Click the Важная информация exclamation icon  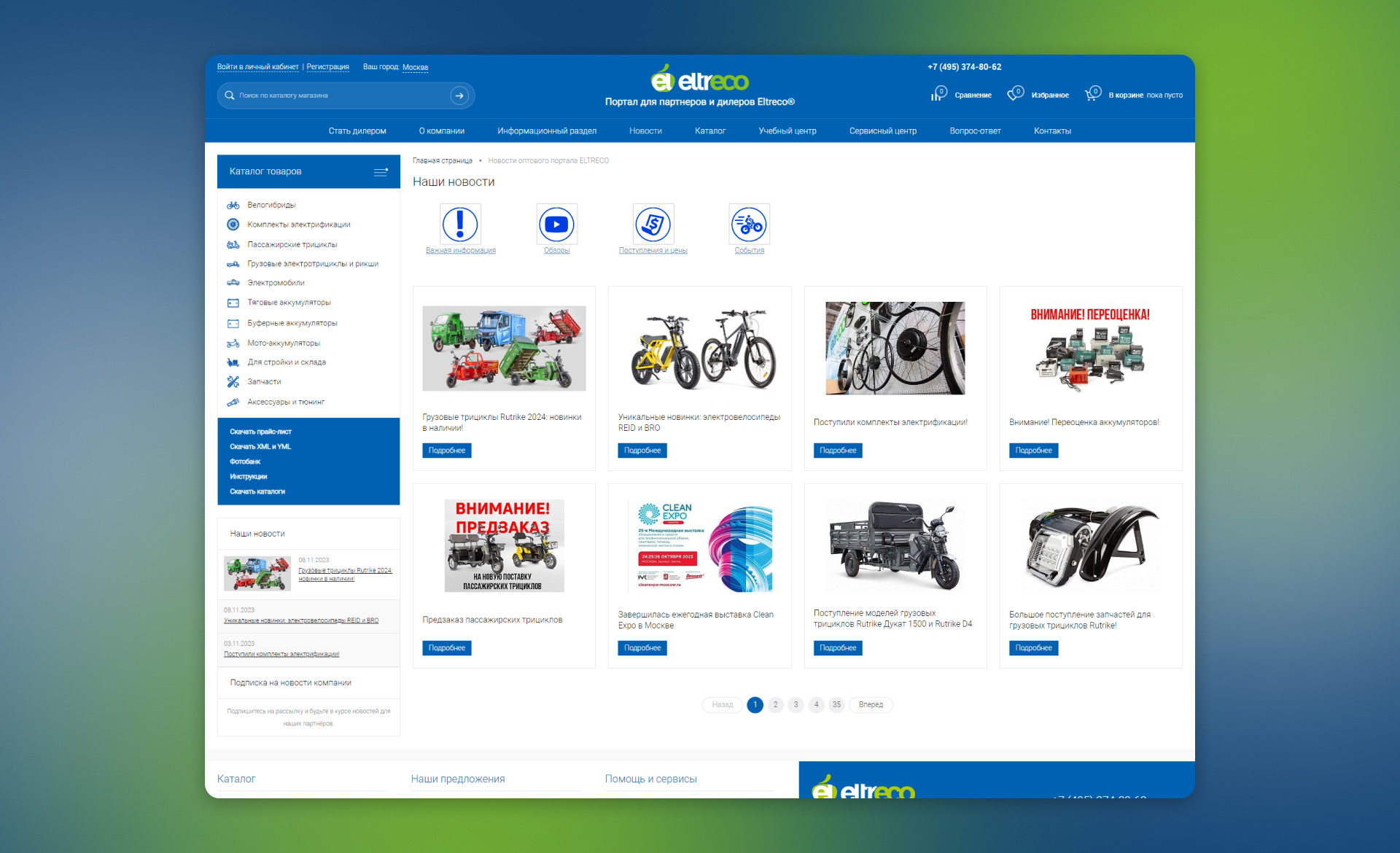click(x=460, y=224)
